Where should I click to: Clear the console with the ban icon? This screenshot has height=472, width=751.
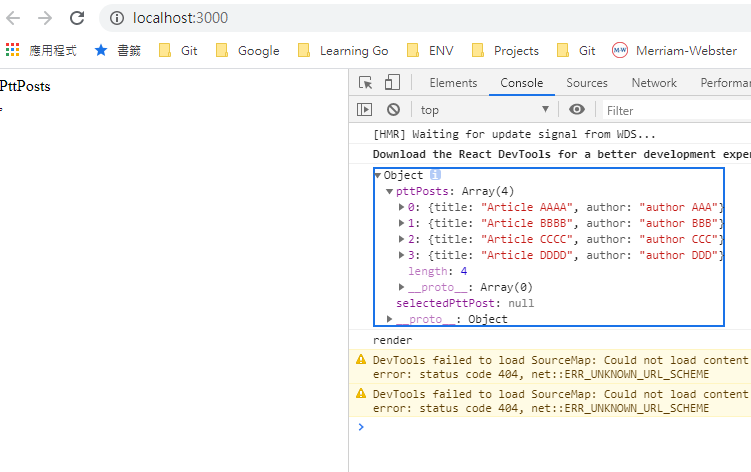(393, 110)
